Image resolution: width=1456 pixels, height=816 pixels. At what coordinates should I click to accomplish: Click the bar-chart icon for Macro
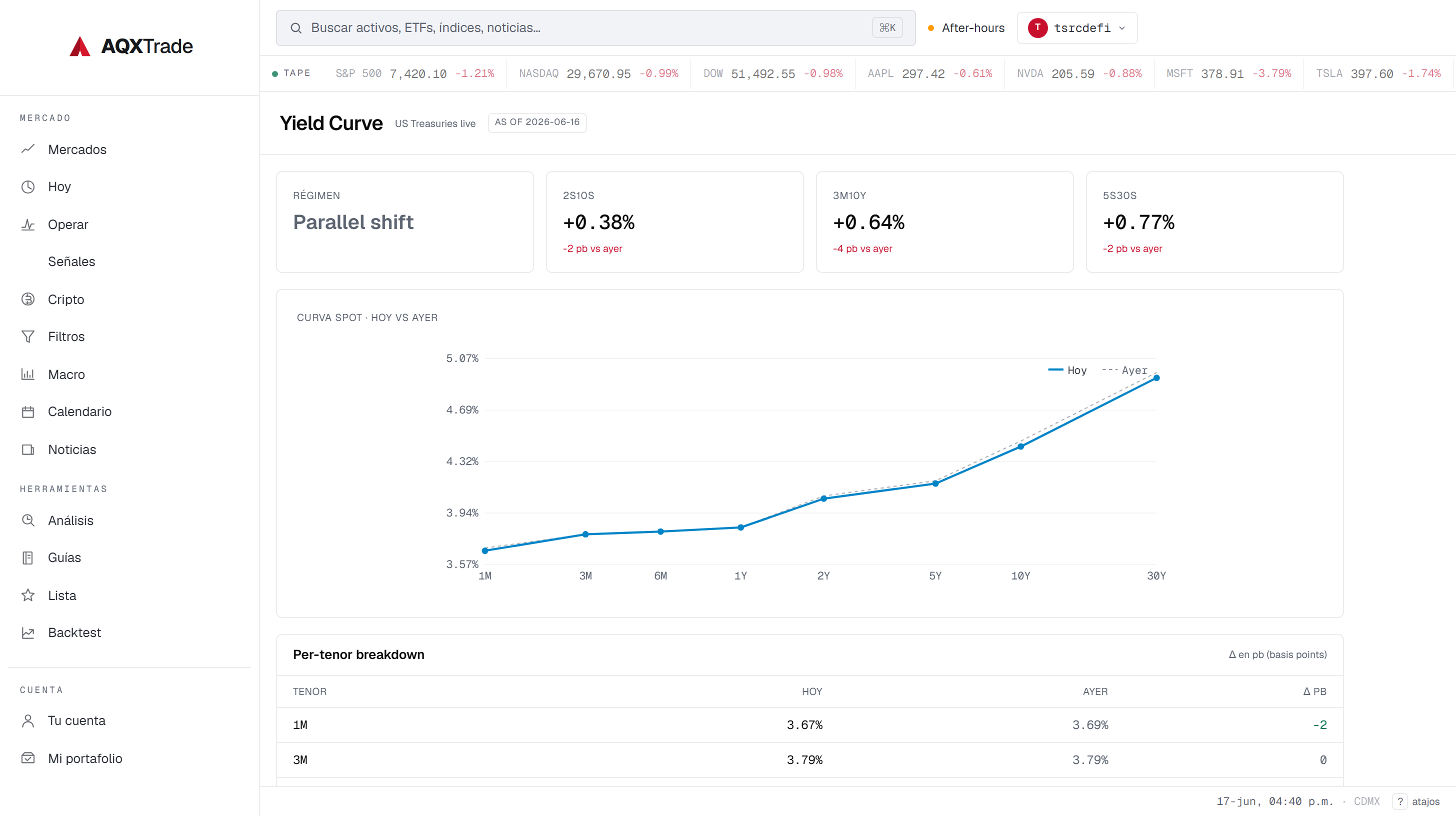coord(27,374)
